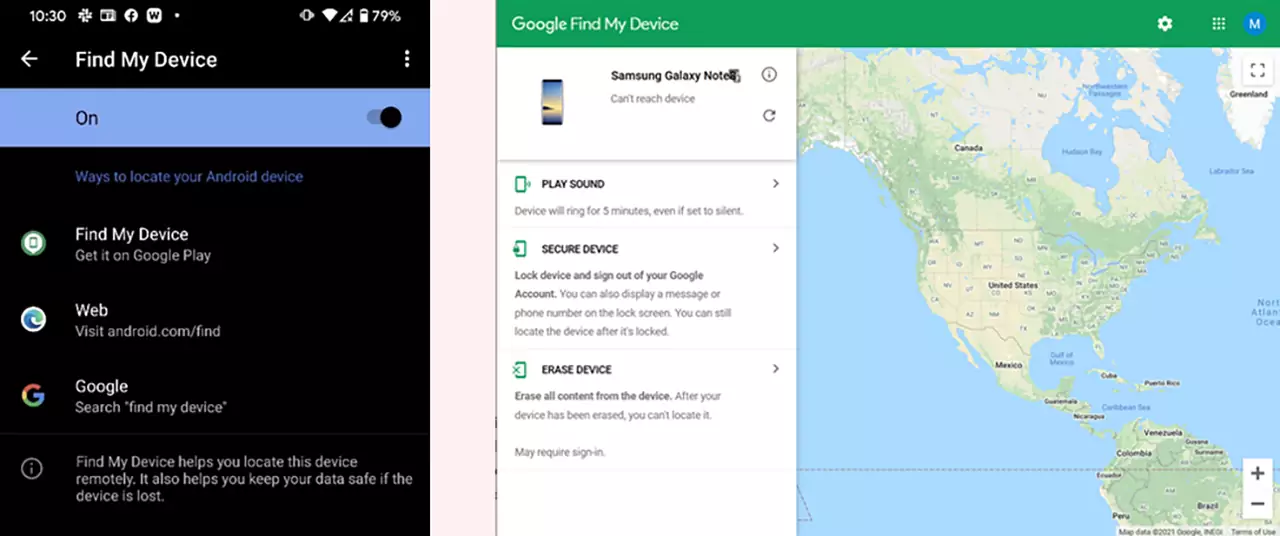The height and width of the screenshot is (536, 1280).
Task: Tap the Slack notification icon in status bar
Action: pos(84,16)
